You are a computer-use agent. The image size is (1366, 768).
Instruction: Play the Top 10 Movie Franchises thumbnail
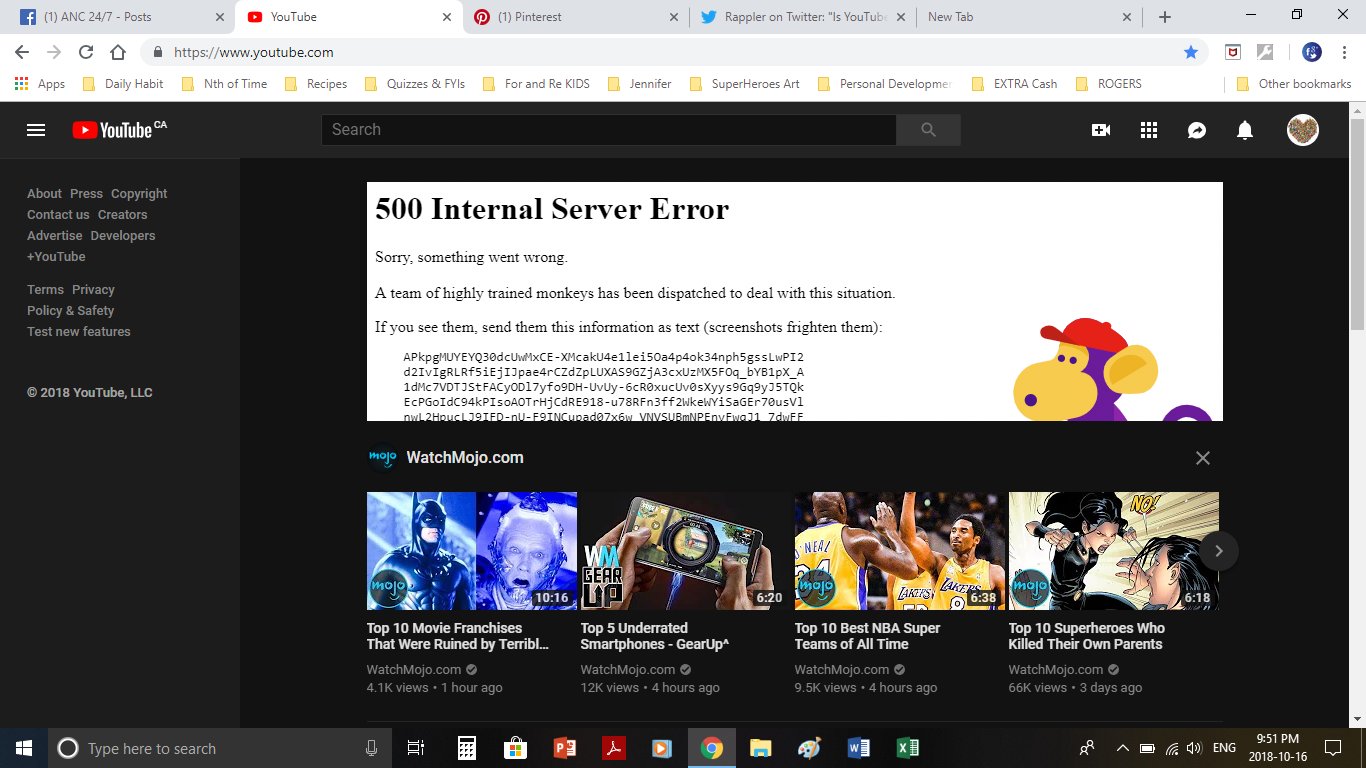472,551
